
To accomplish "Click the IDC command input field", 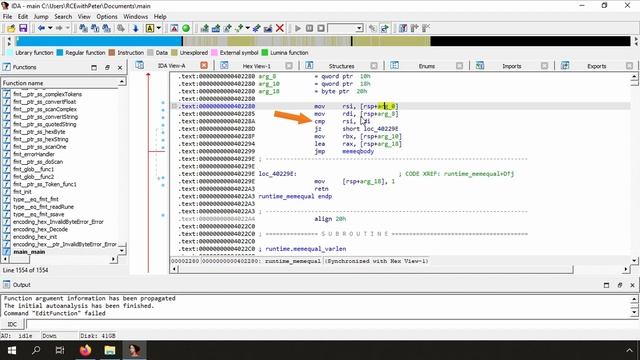I will 332,324.
